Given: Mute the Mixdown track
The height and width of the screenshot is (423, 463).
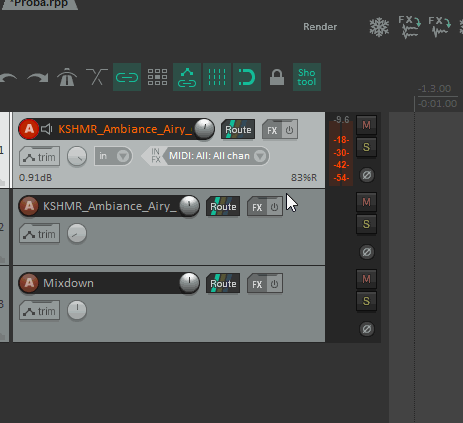Looking at the screenshot, I should pos(366,279).
